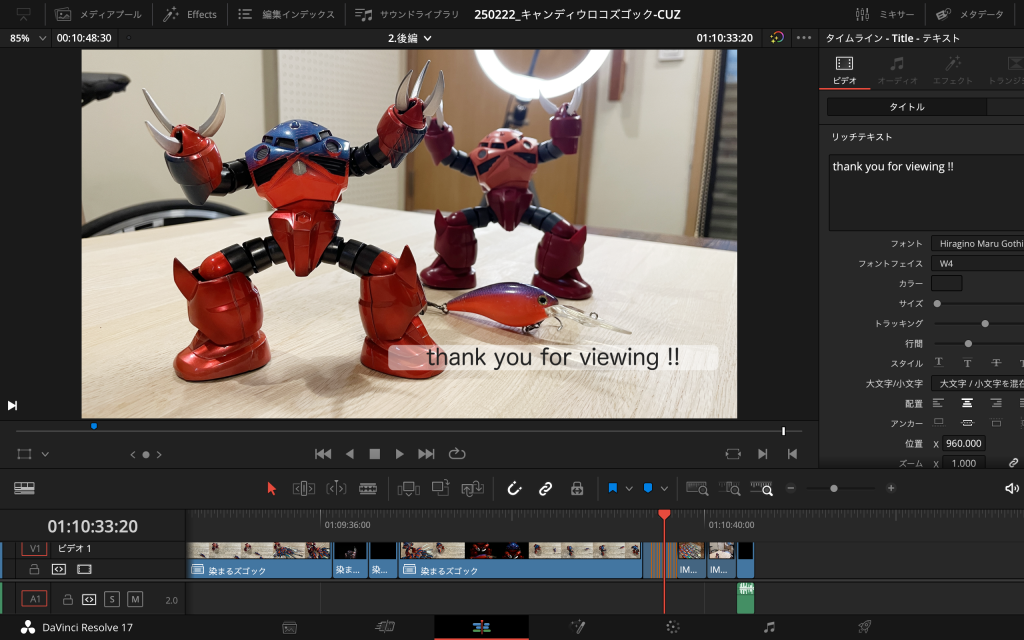Image resolution: width=1024 pixels, height=640 pixels.
Task: Open the Deliver rocket page
Action: pyautogui.click(x=865, y=627)
